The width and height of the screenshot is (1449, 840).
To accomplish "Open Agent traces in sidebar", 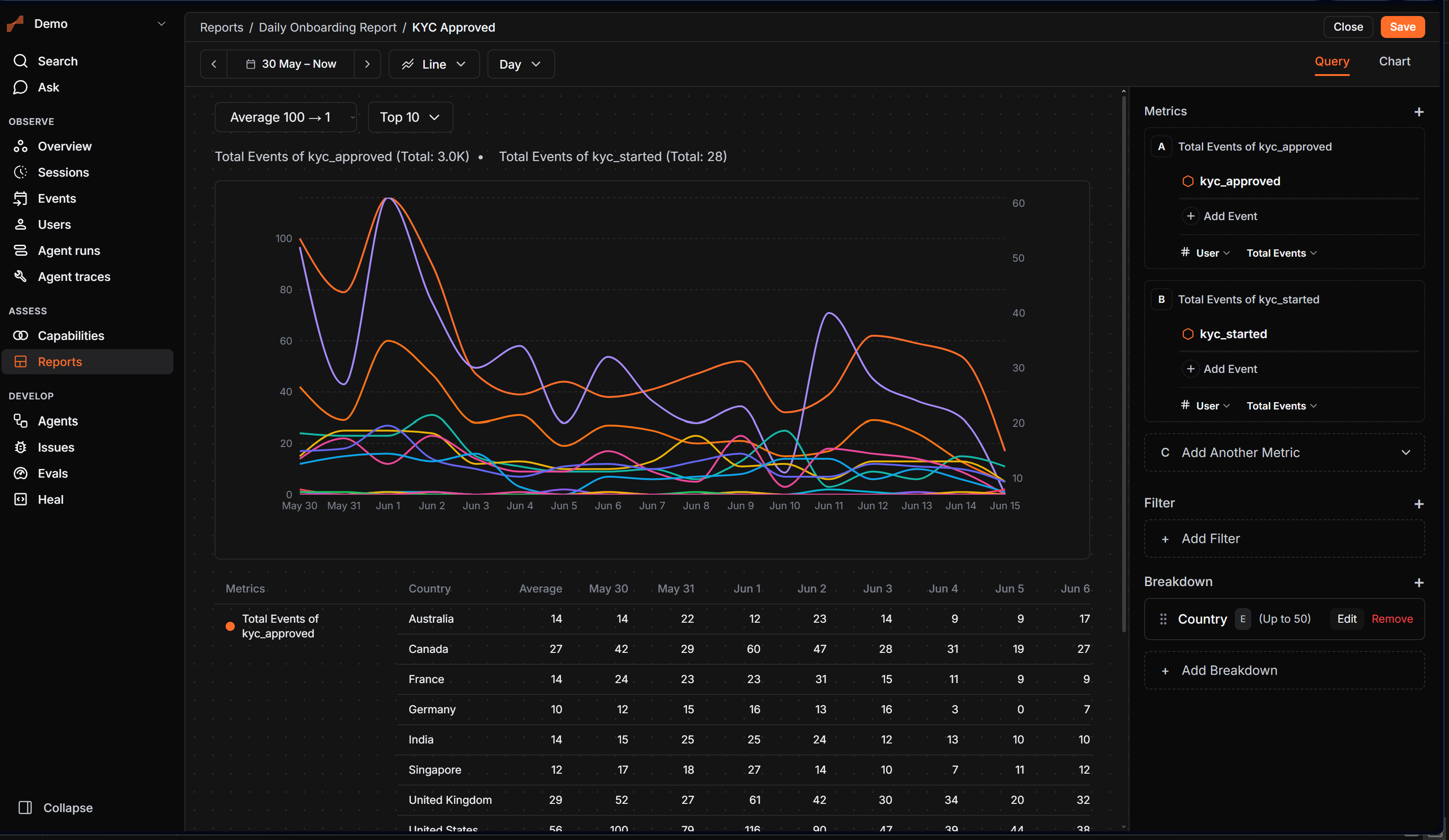I will 87,276.
